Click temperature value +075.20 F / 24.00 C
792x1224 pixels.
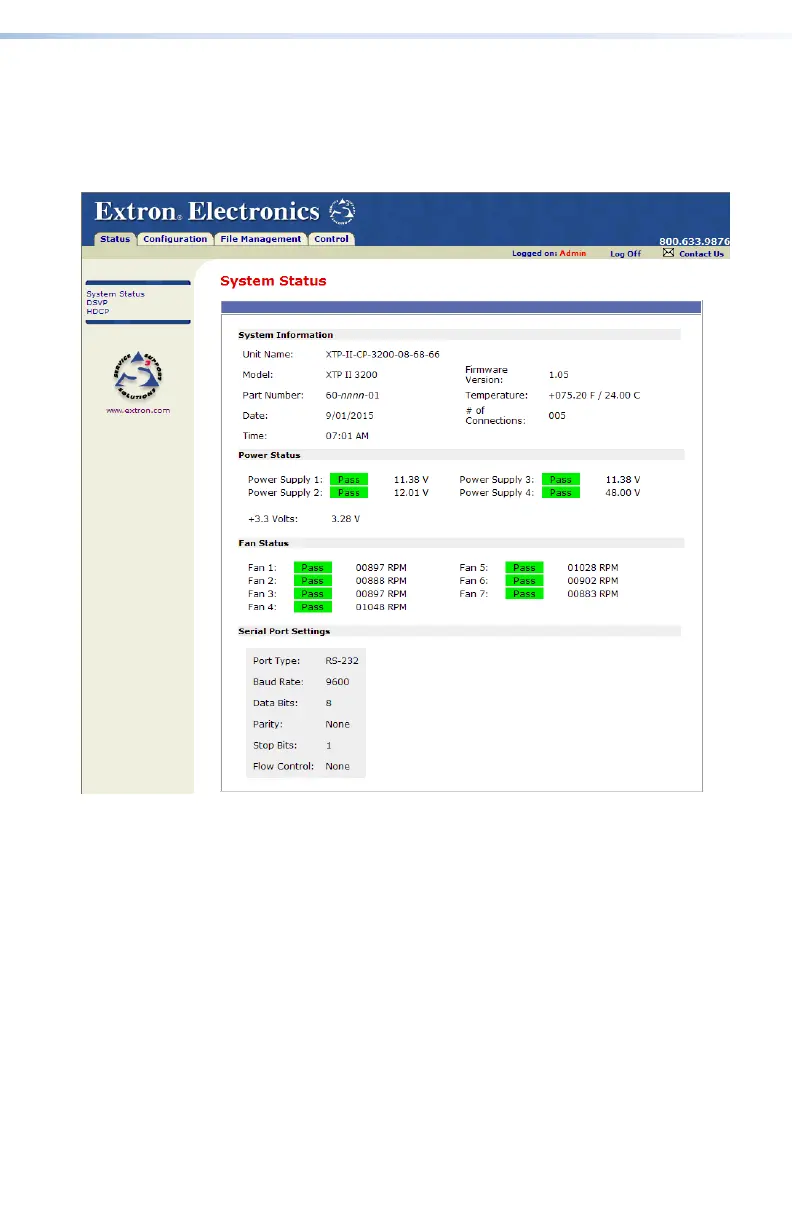pos(594,396)
